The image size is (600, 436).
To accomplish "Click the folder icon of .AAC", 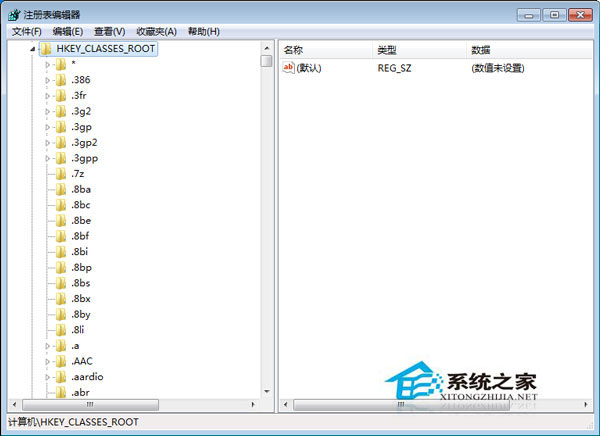I will [61, 361].
